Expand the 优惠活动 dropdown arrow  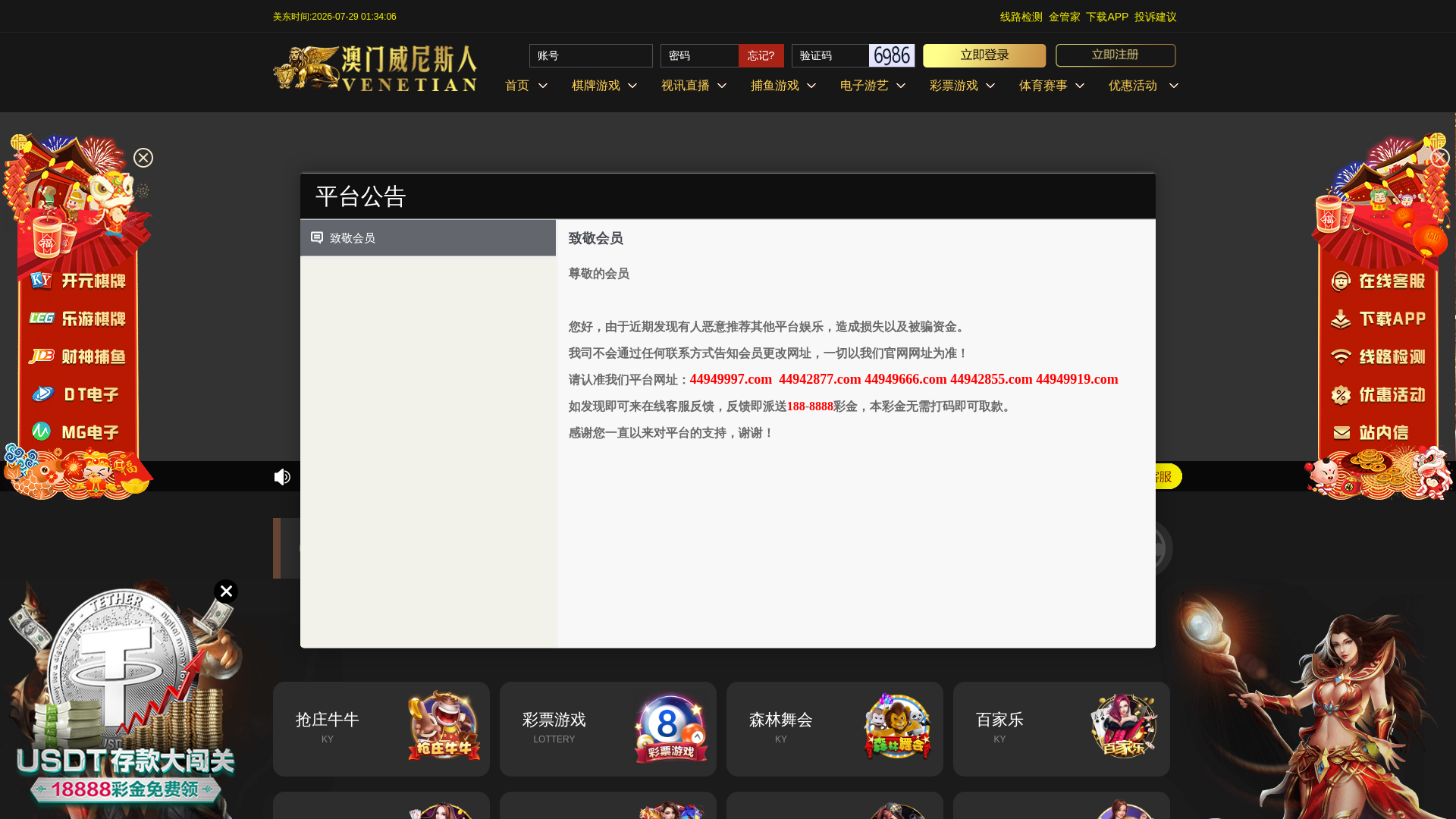[1174, 86]
